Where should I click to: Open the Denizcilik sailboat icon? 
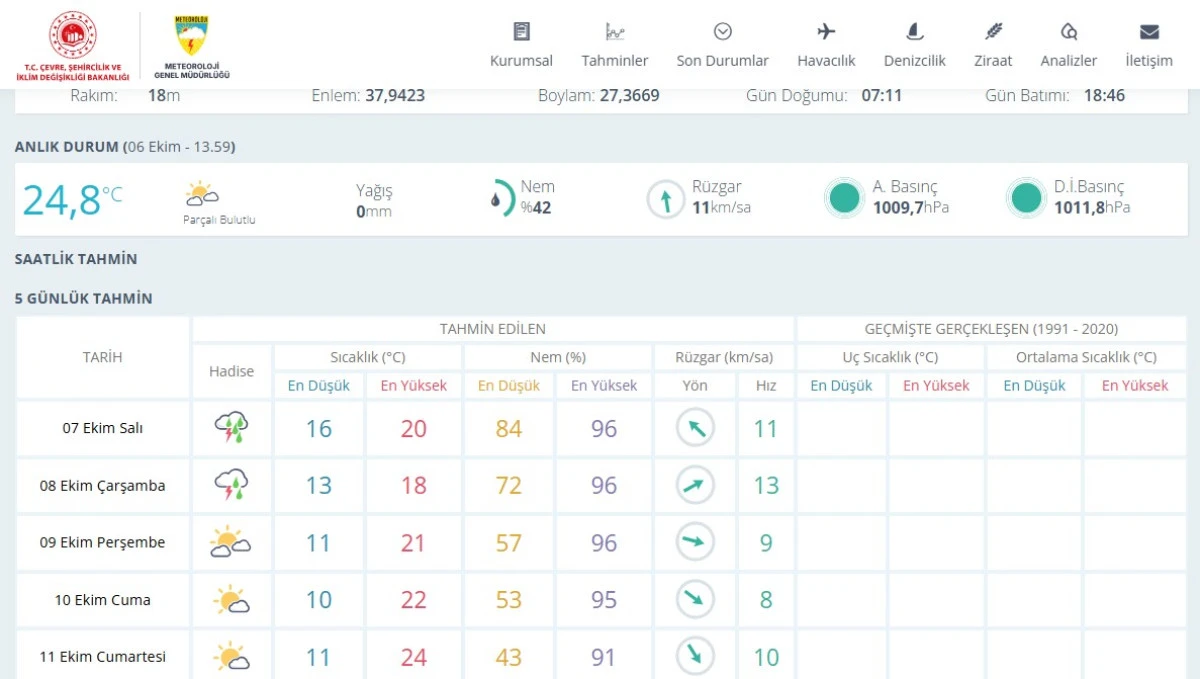pyautogui.click(x=914, y=31)
